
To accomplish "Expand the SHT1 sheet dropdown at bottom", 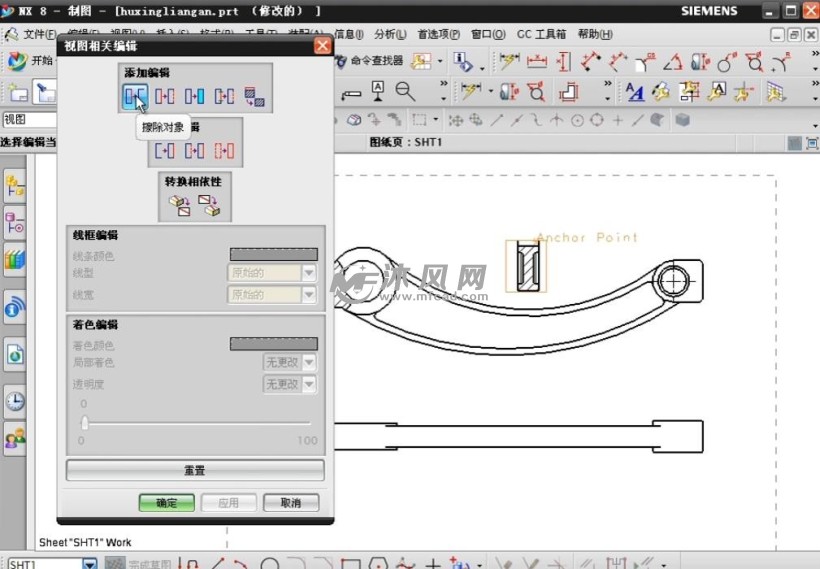I will click(89, 564).
